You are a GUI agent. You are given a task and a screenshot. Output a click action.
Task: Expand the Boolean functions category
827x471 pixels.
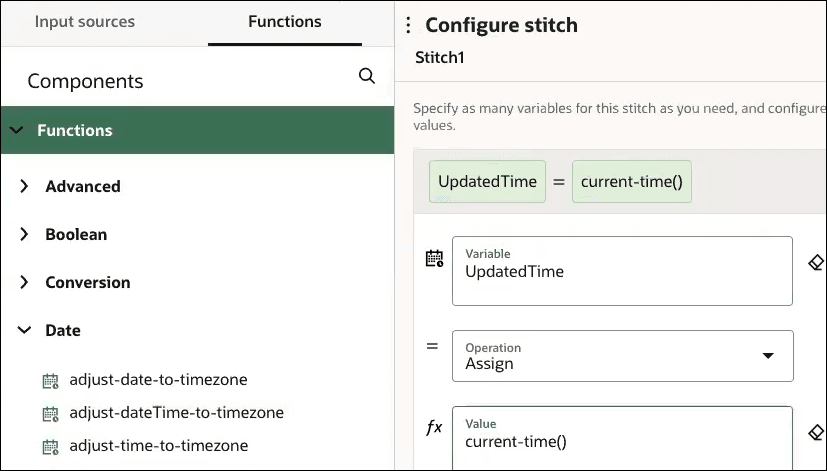(x=25, y=234)
